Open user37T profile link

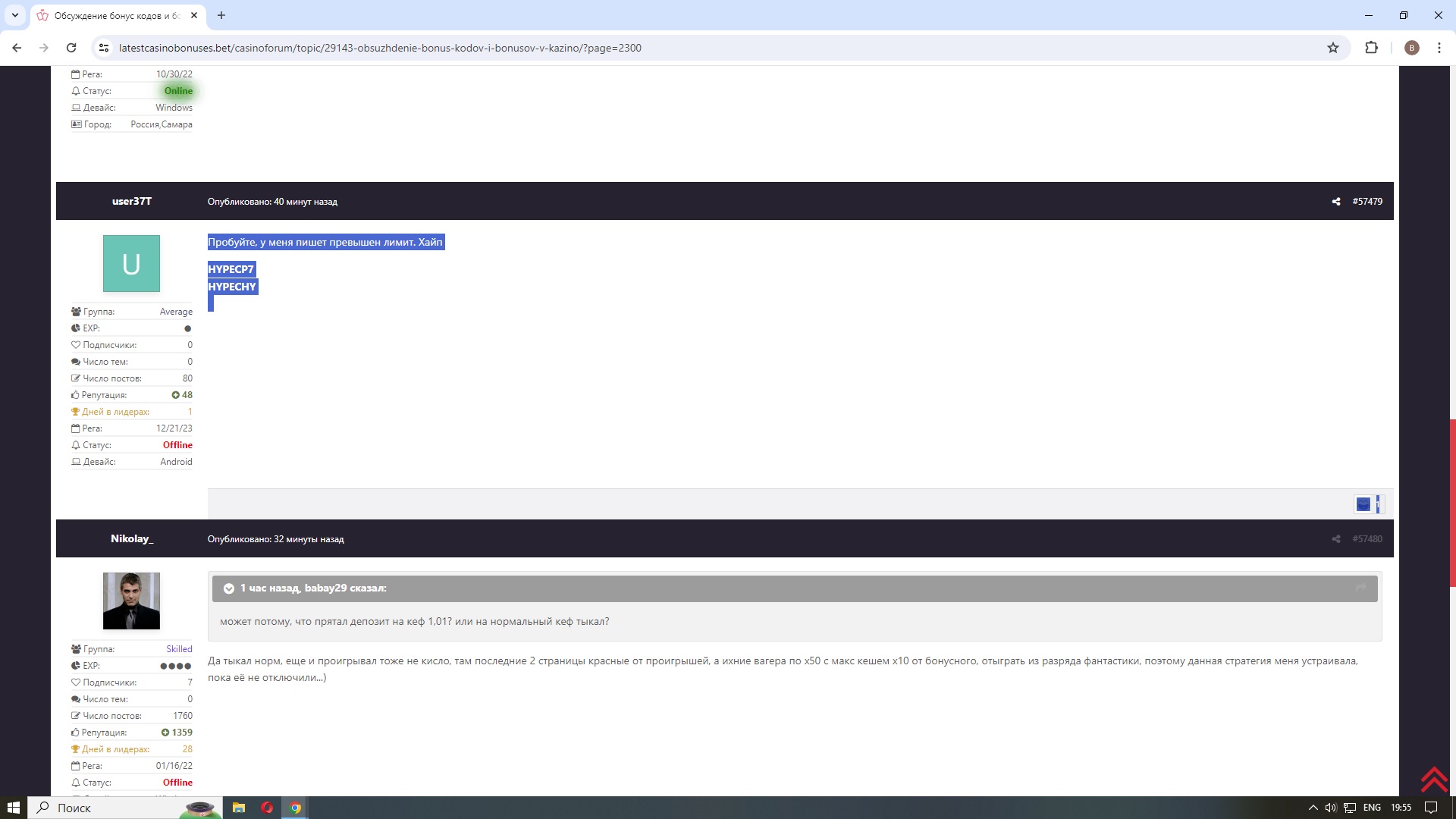[132, 202]
